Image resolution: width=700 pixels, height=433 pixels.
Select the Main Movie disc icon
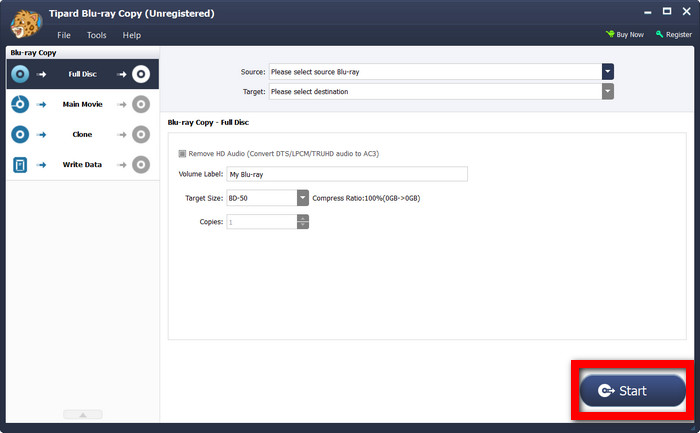pos(20,104)
